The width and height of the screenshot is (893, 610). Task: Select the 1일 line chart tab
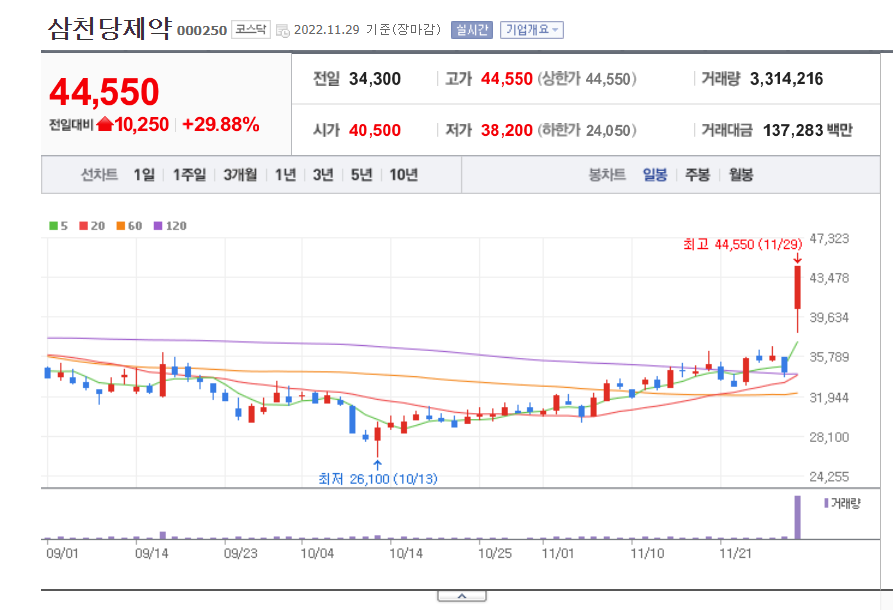144,174
